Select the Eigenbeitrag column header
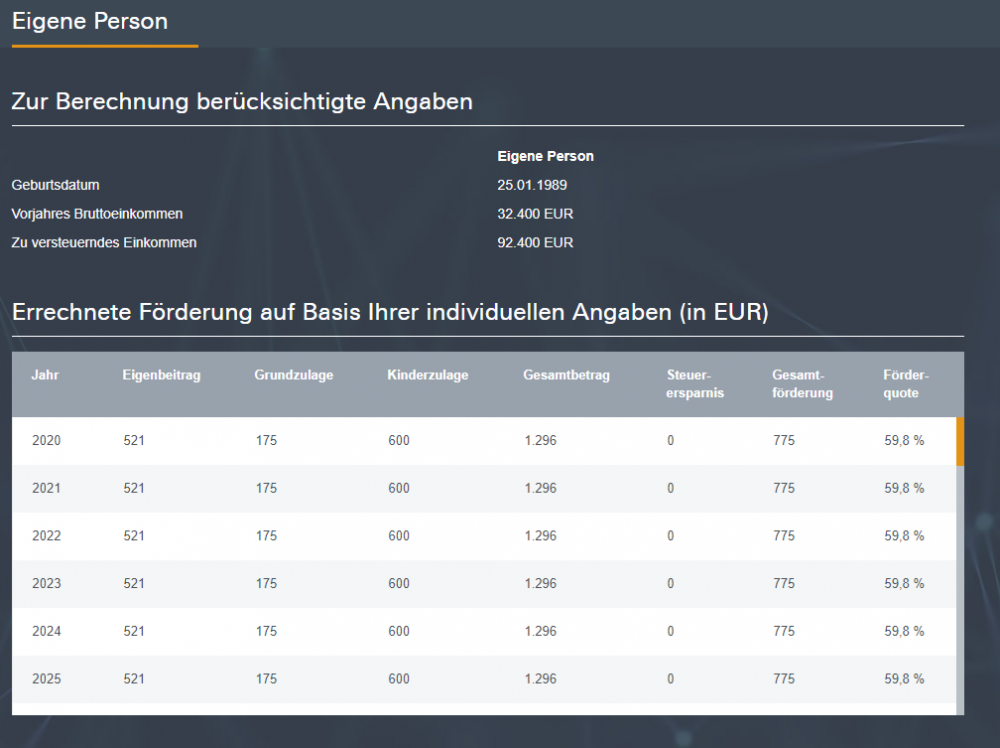The image size is (1000, 748). [x=162, y=376]
